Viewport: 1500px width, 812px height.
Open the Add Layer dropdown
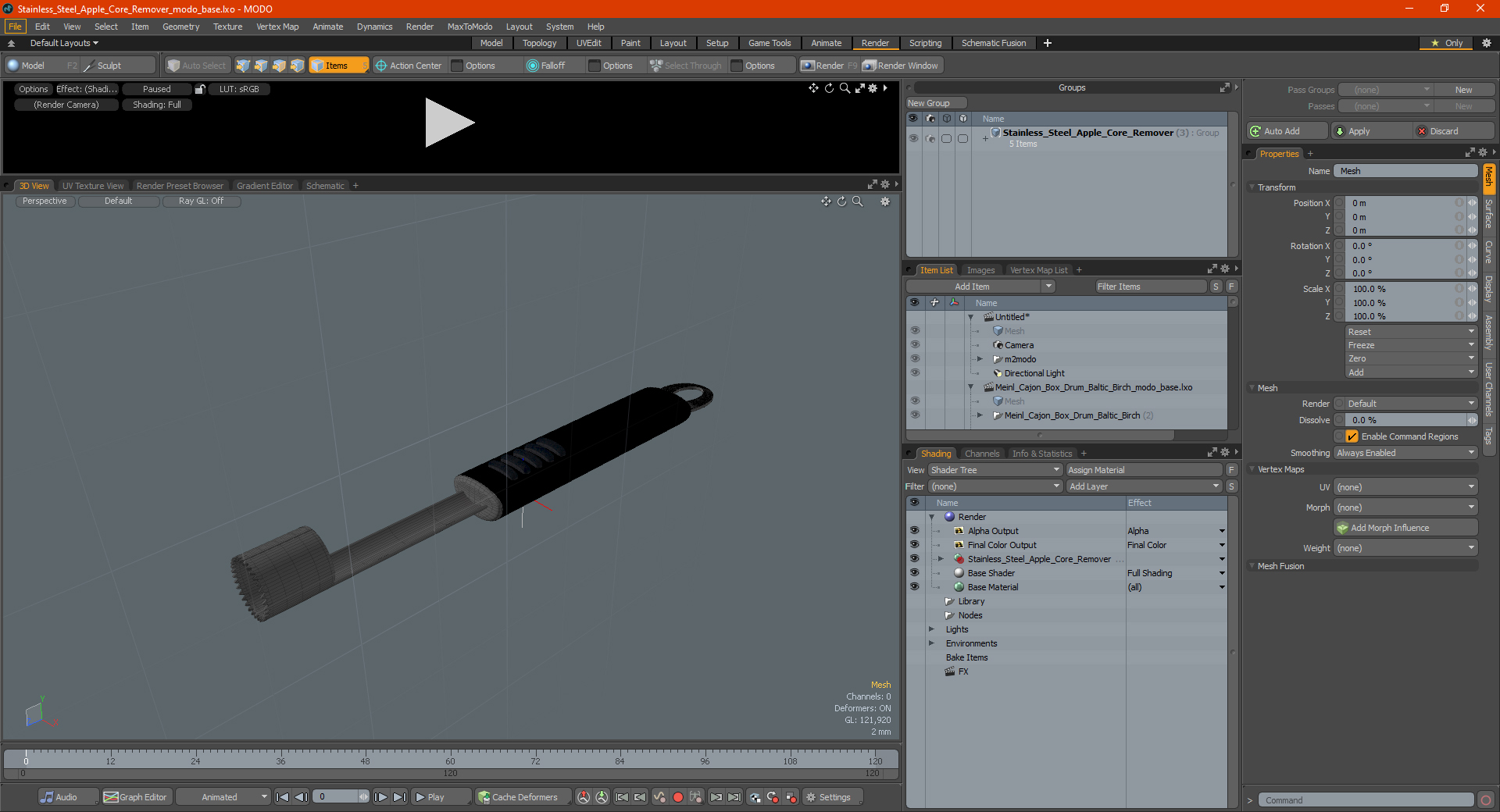[x=1144, y=486]
